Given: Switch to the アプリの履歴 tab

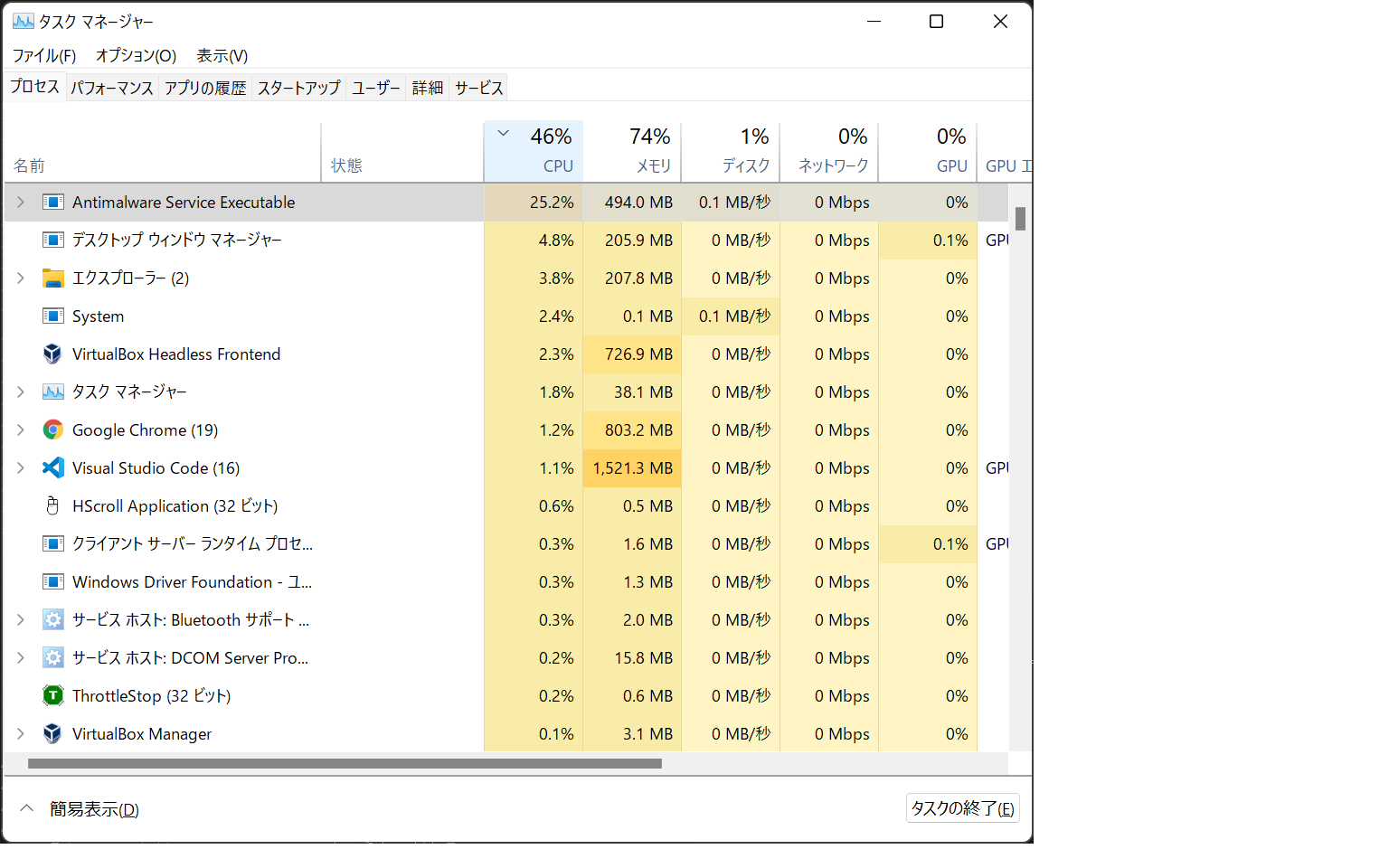Looking at the screenshot, I should [205, 88].
